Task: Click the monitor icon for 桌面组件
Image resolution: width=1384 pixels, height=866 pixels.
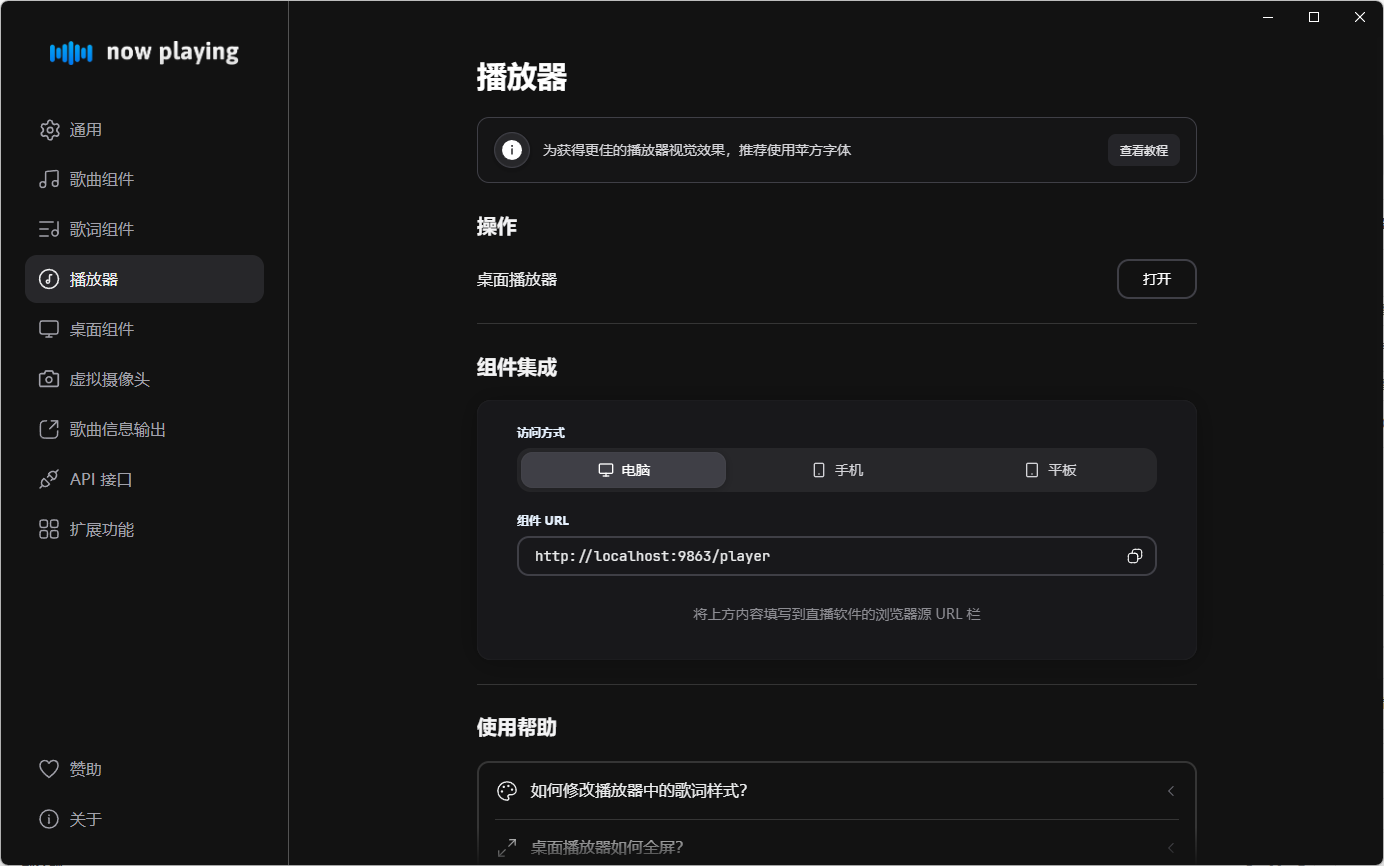Action: [49, 330]
